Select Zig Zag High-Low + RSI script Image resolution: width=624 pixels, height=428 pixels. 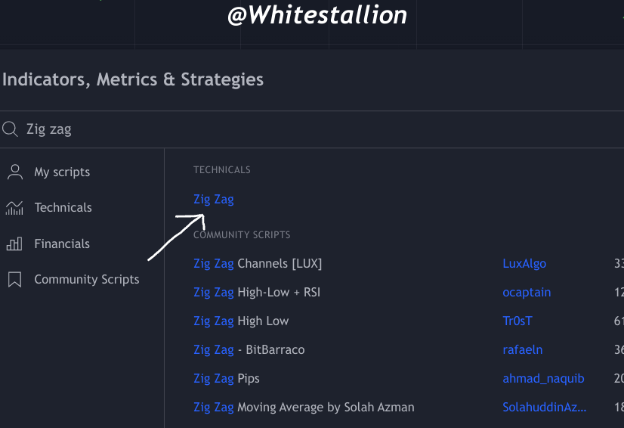(257, 292)
